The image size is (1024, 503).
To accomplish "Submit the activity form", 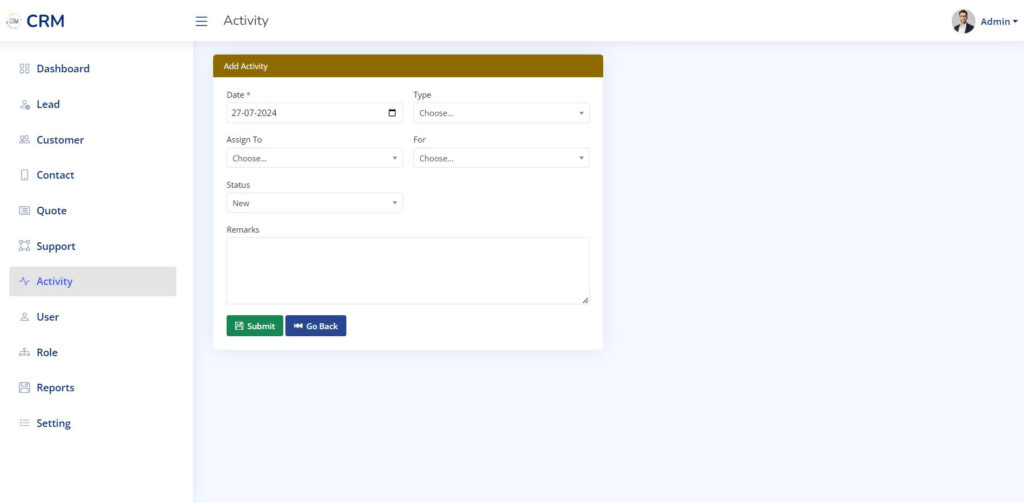I will pyautogui.click(x=255, y=326).
